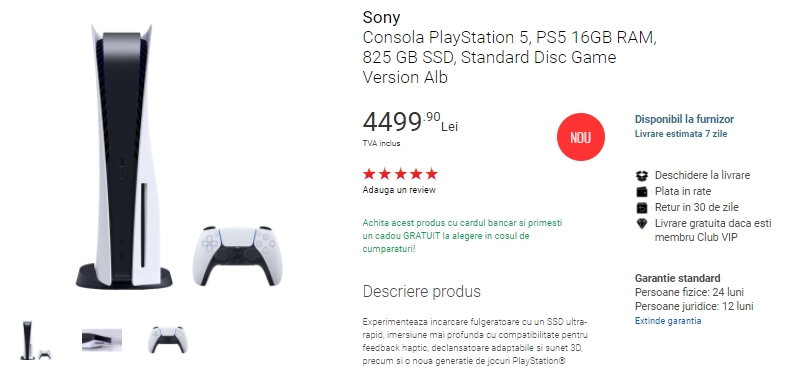Click the Descriere produs heading
Screen dimensions: 794x370
[422, 292]
